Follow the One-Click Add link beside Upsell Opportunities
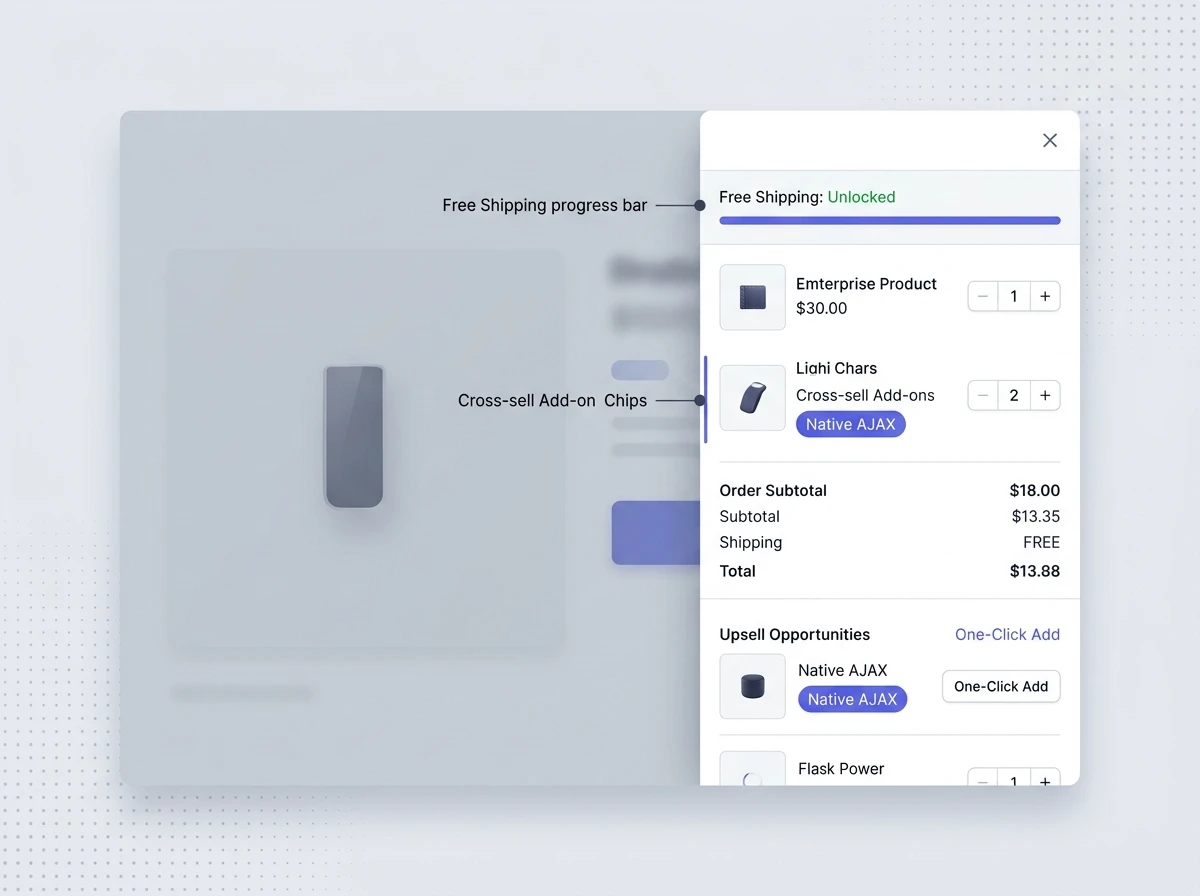The width and height of the screenshot is (1200, 896). pos(1007,635)
